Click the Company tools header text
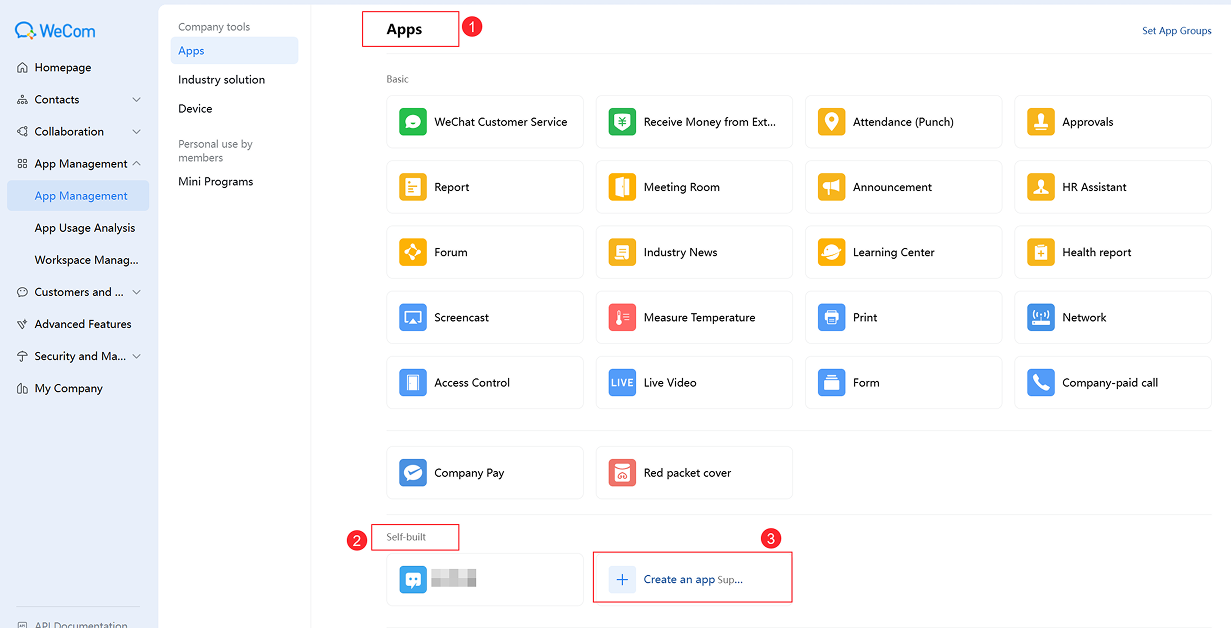The width and height of the screenshot is (1231, 628). (214, 27)
